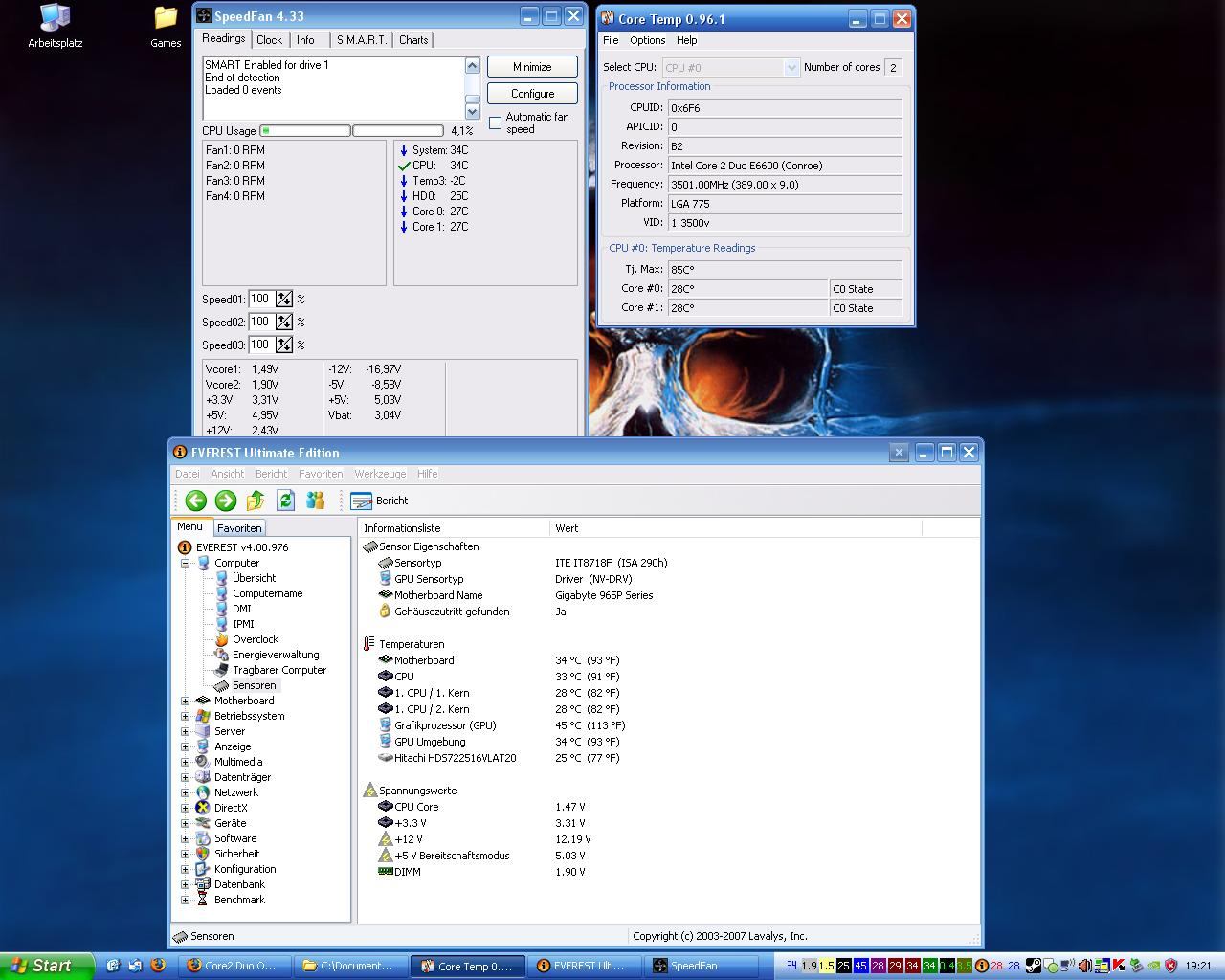Switch to S.M.A.R.T. tab in SpeedFan

pos(362,40)
